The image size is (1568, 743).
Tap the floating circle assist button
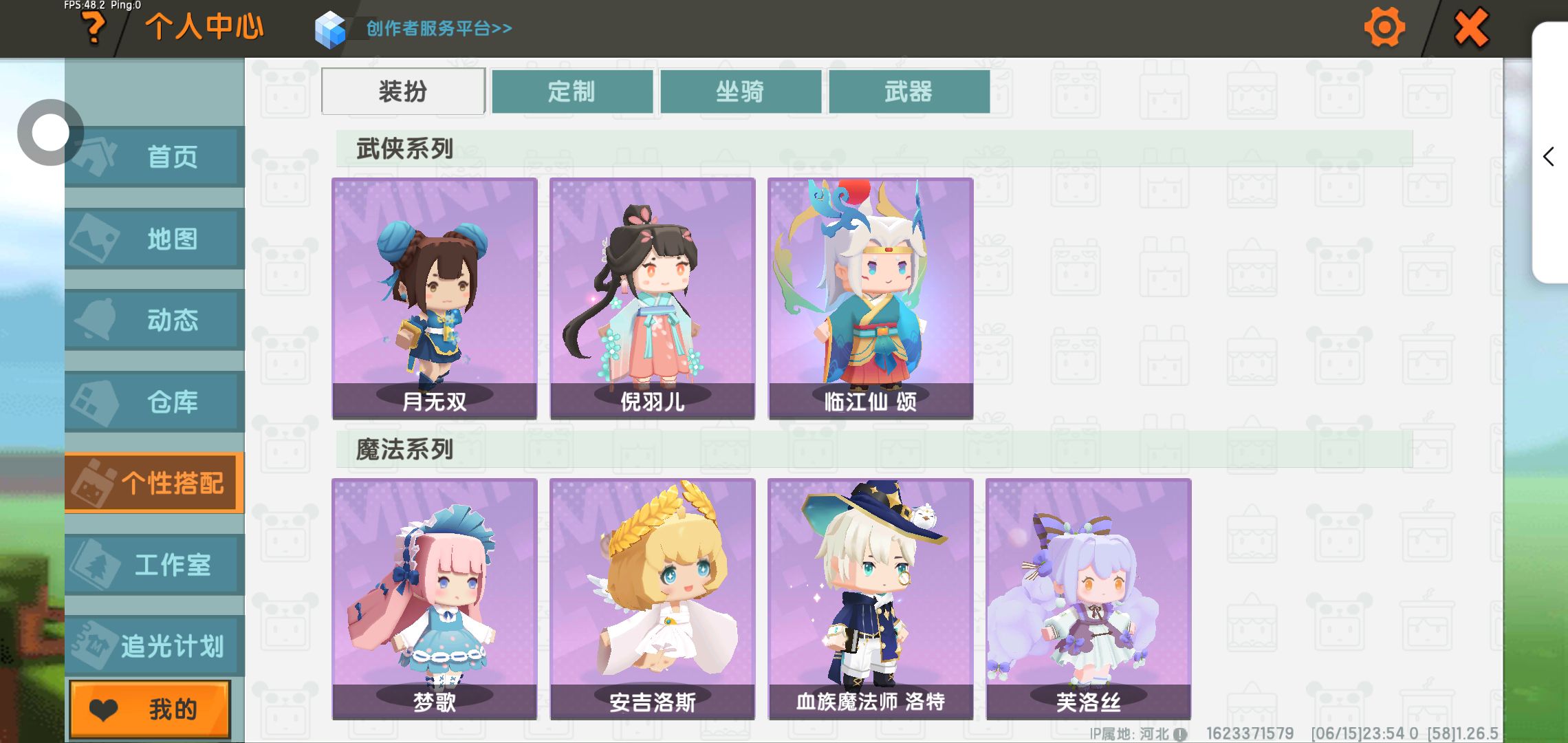(x=50, y=132)
